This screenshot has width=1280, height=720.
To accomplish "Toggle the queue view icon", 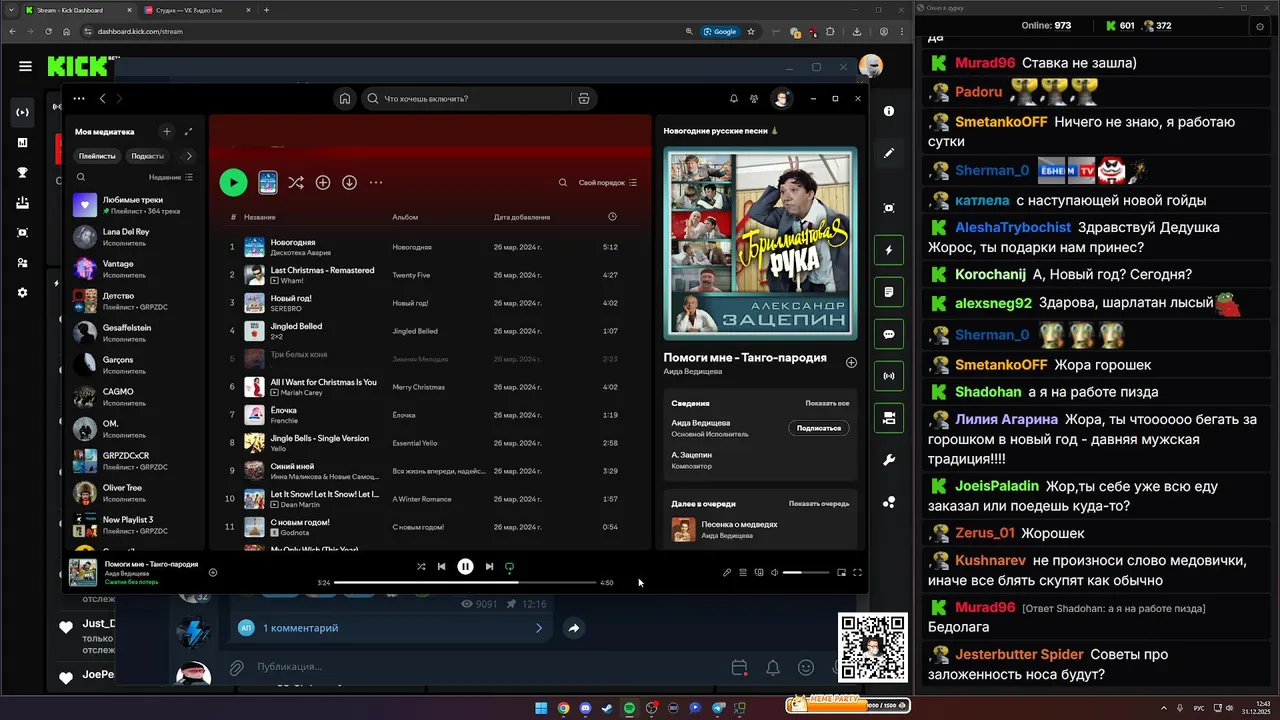I will tap(743, 572).
